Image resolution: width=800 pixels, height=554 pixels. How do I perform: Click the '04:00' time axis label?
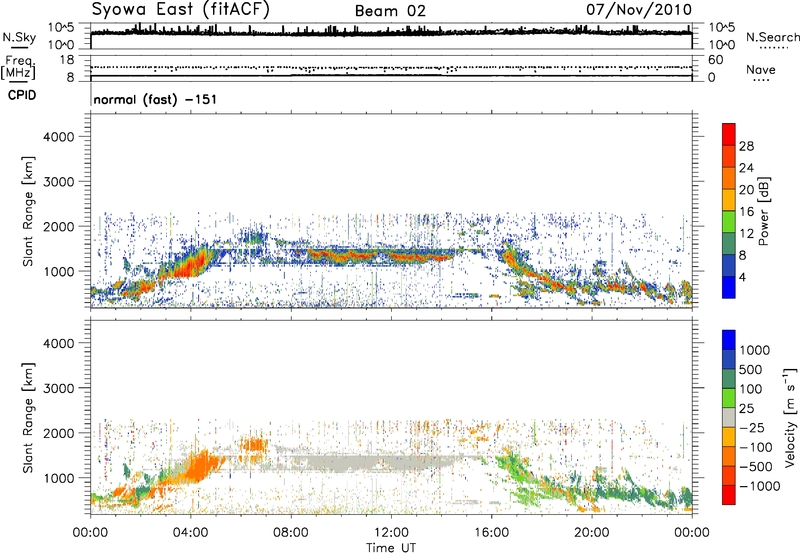point(190,533)
